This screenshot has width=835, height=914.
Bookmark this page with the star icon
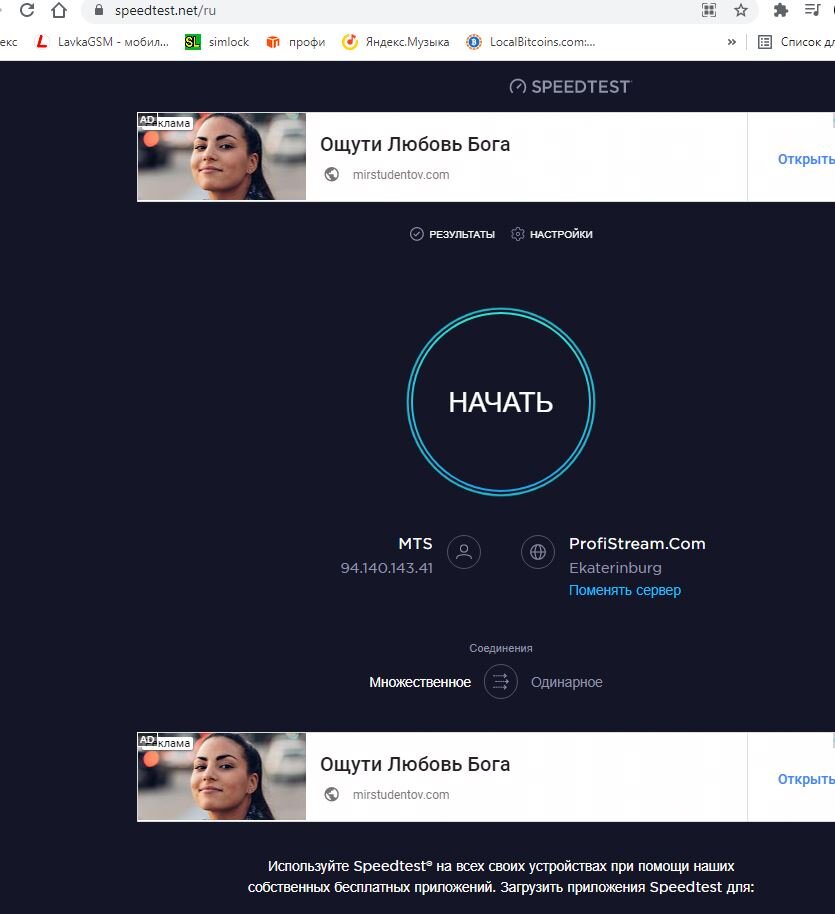tap(741, 10)
